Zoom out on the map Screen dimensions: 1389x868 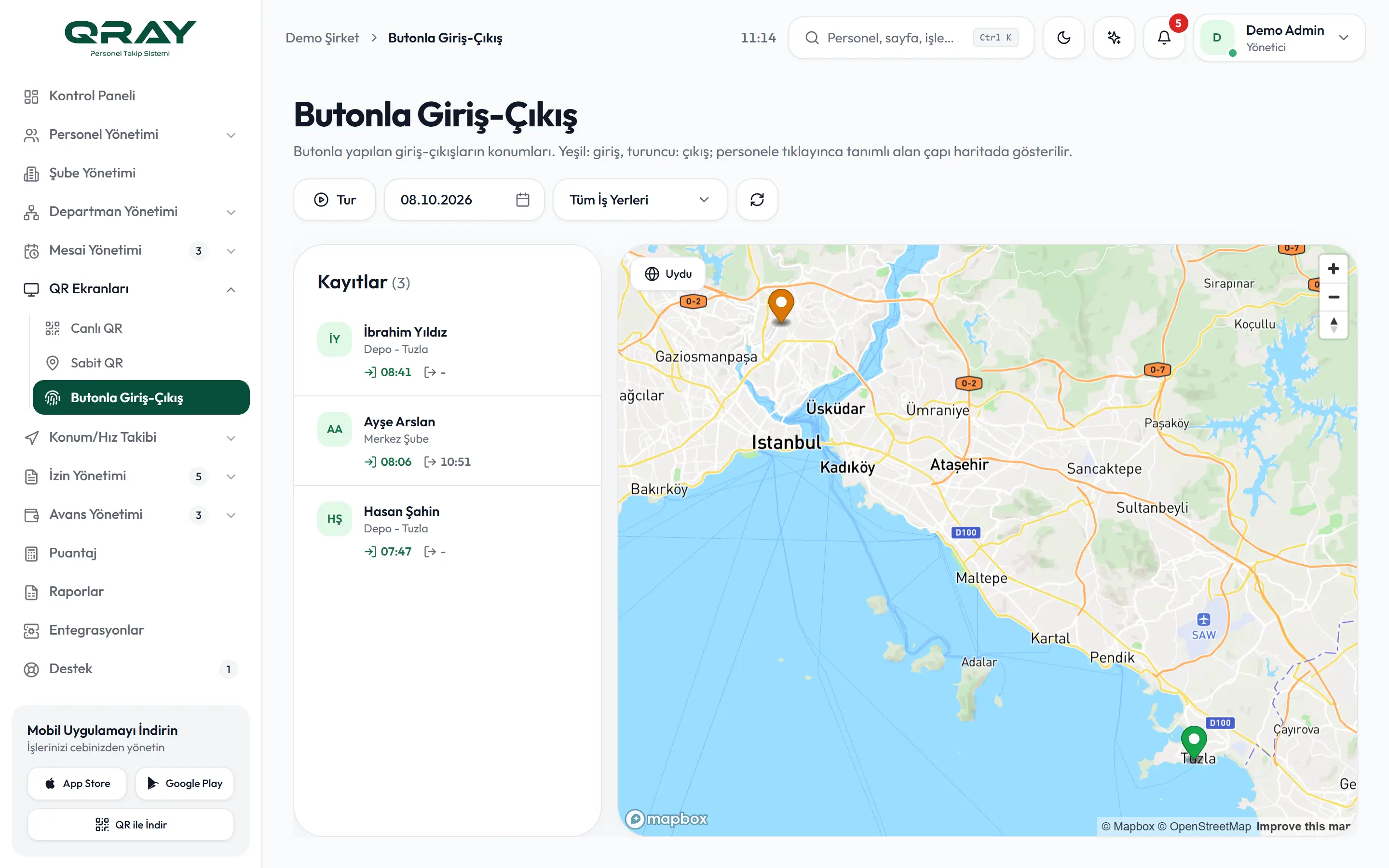click(1334, 297)
